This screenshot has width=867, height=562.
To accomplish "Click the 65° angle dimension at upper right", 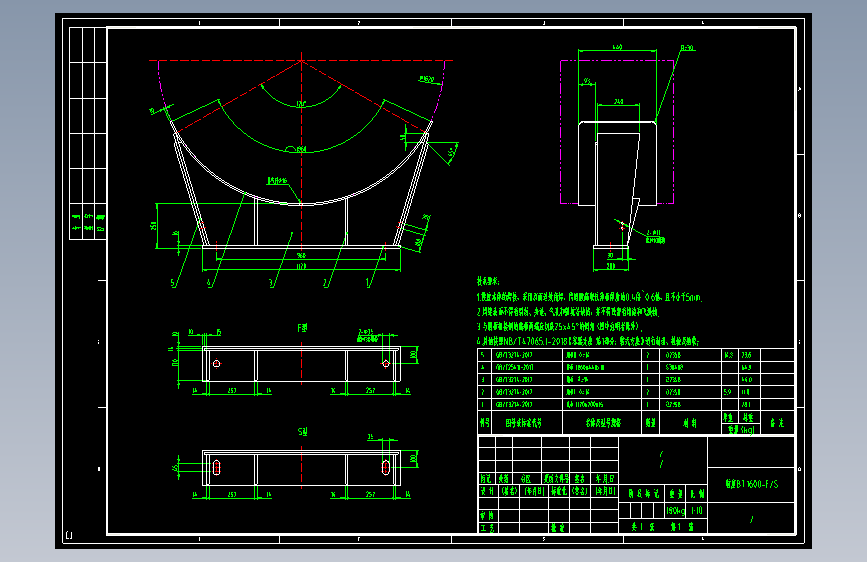I will pyautogui.click(x=452, y=151).
